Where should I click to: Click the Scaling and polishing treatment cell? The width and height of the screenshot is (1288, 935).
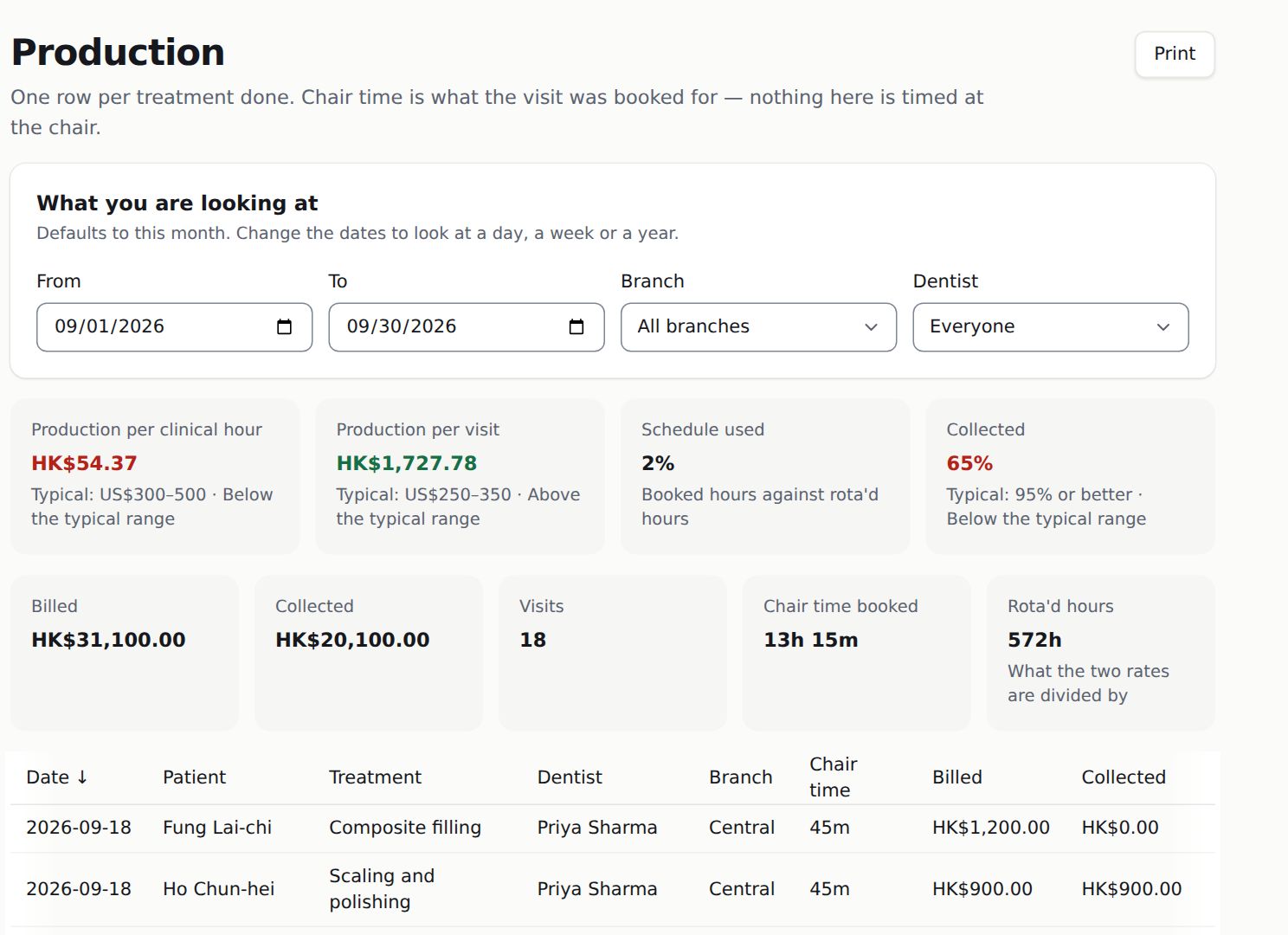pos(382,889)
